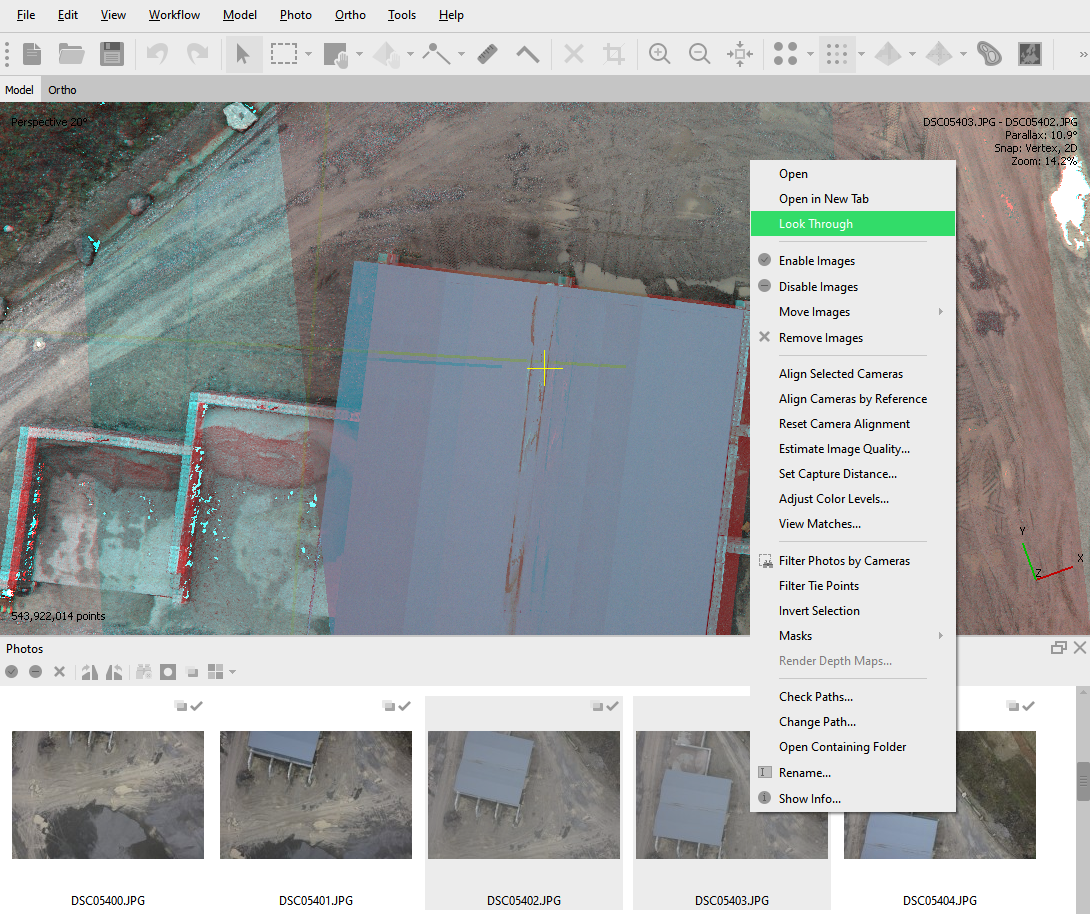Click the Reset View icon in toolbar
1090x914 pixels.
pyautogui.click(x=740, y=54)
